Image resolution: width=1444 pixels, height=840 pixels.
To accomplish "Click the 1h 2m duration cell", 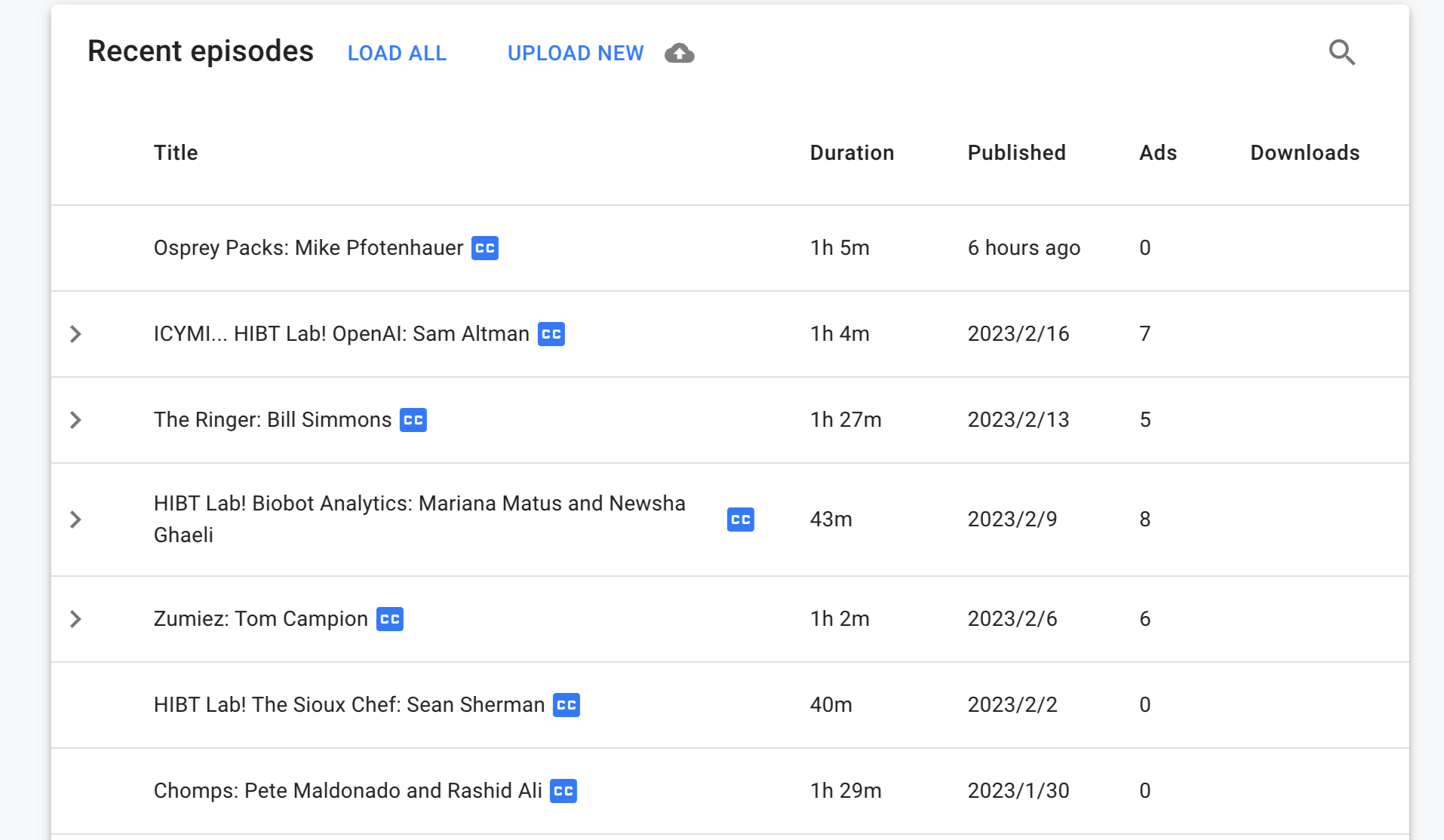I will click(x=840, y=619).
